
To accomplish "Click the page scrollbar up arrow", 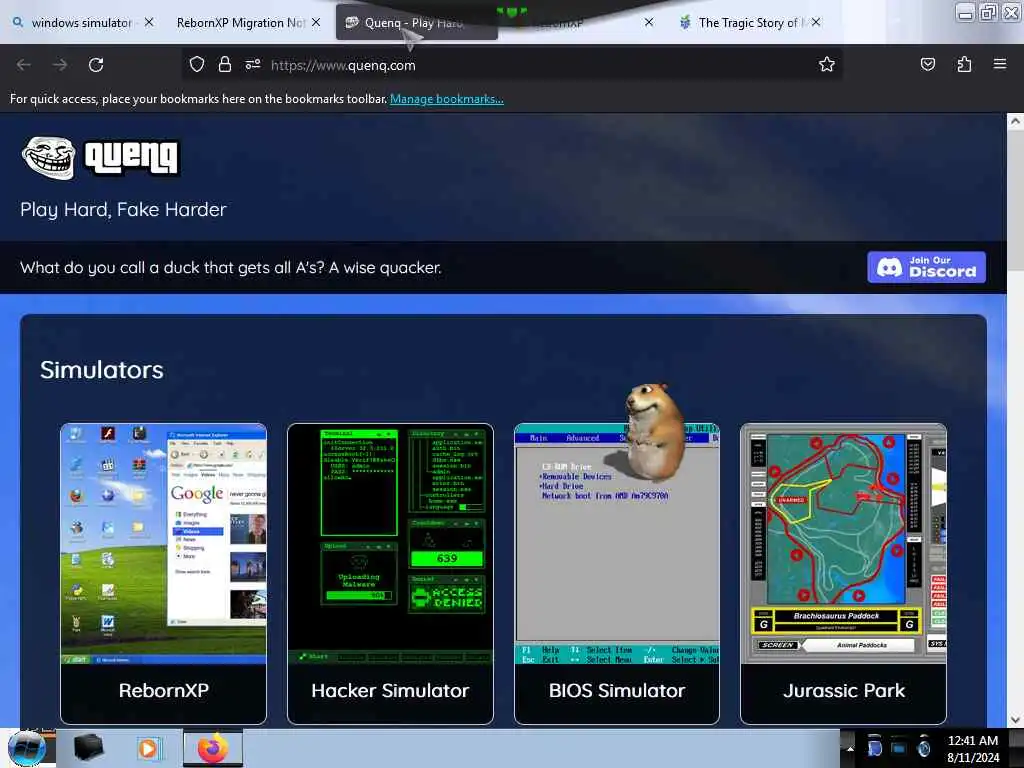I will click(x=1015, y=121).
